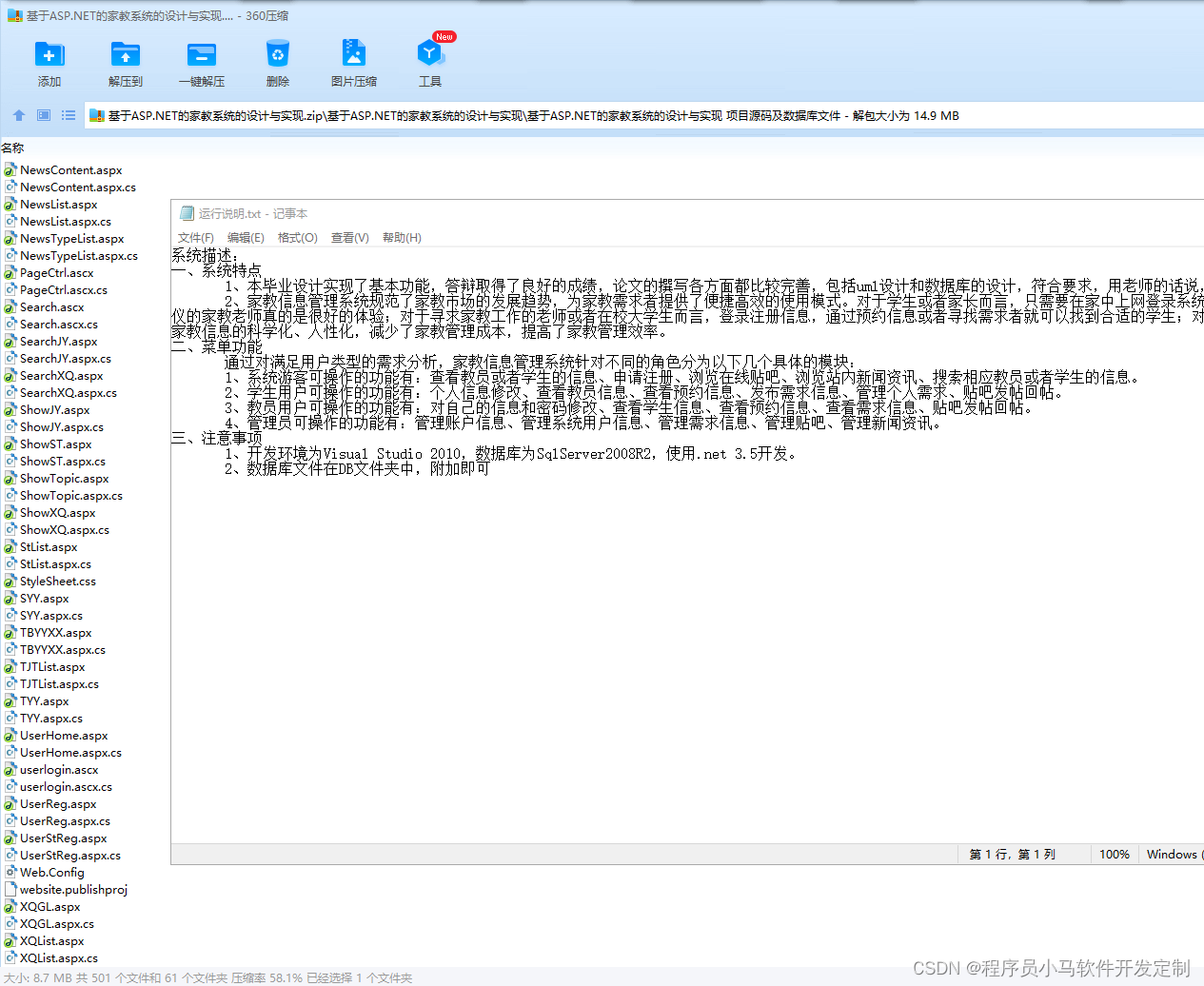Click the 100% zoom level indicator

pyautogui.click(x=1114, y=854)
